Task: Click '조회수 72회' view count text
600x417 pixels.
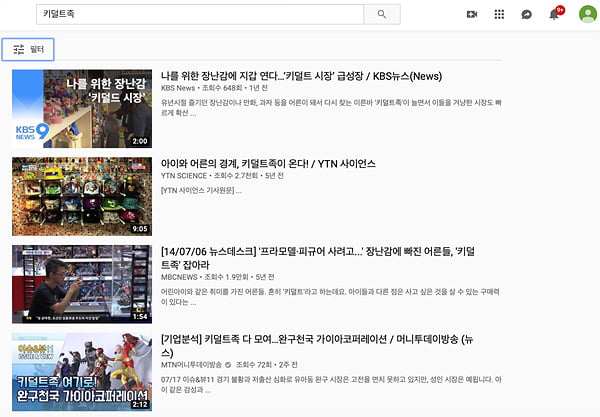Action: point(254,365)
